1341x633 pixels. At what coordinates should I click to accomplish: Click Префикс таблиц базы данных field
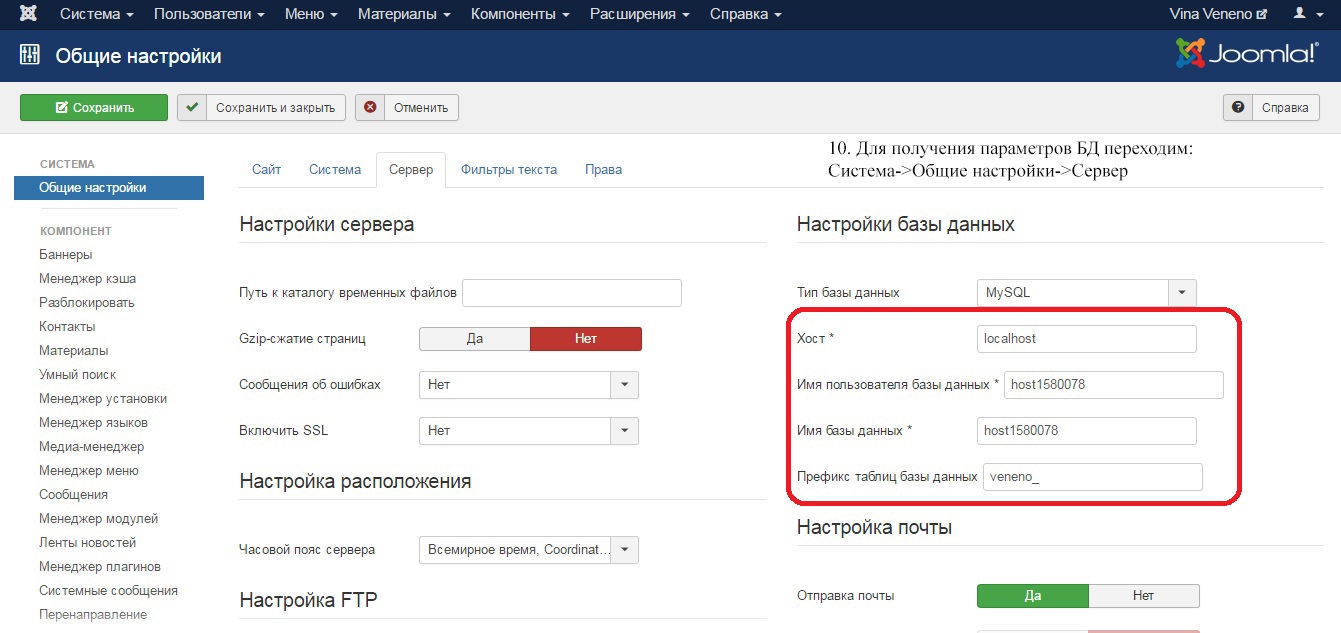(x=1093, y=477)
